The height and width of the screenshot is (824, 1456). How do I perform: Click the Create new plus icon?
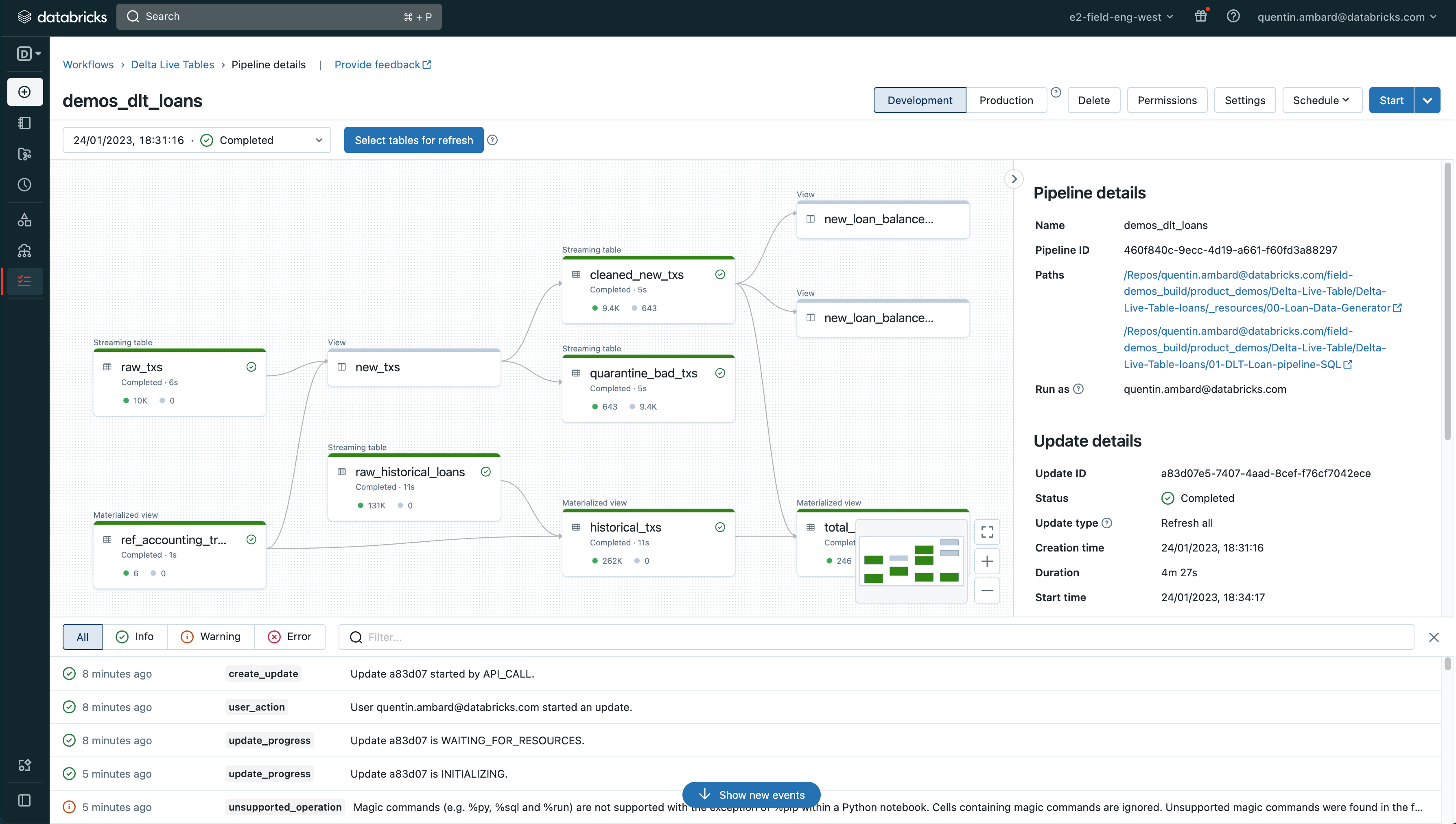coord(24,92)
